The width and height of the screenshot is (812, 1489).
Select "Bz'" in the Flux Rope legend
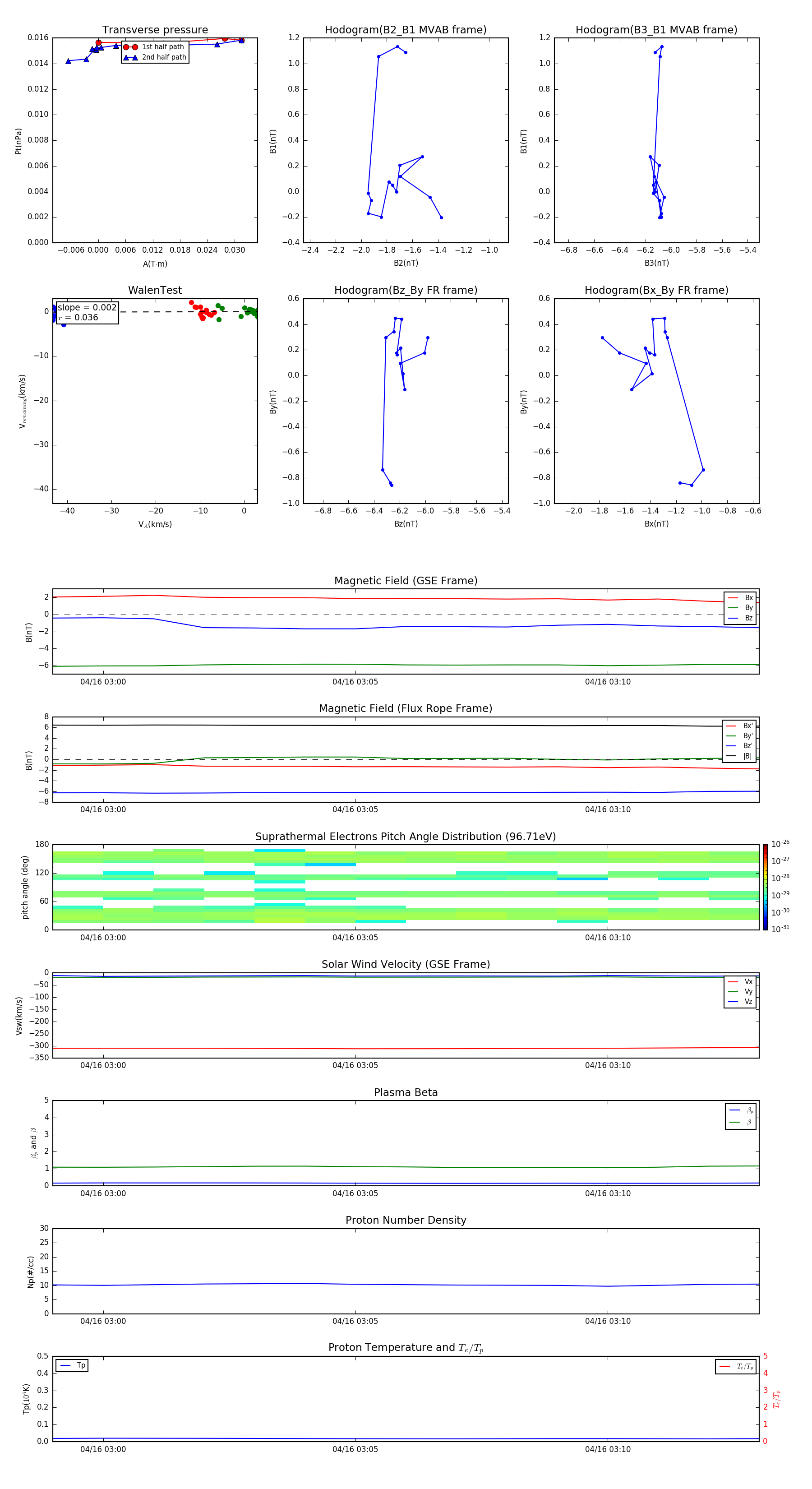[748, 746]
